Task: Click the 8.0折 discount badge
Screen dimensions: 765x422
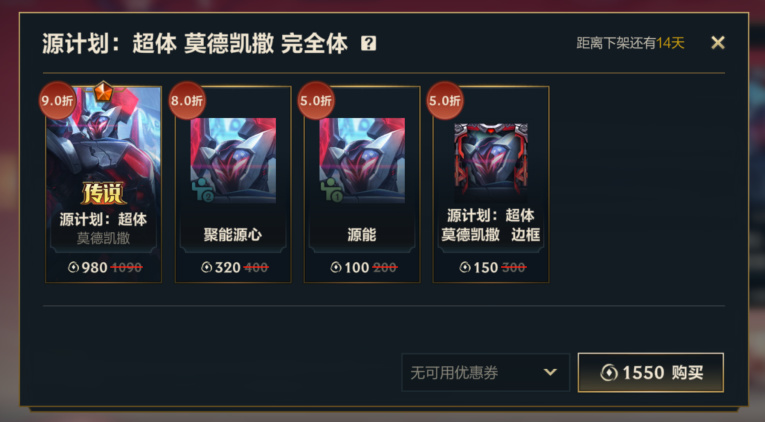Action: (x=187, y=100)
